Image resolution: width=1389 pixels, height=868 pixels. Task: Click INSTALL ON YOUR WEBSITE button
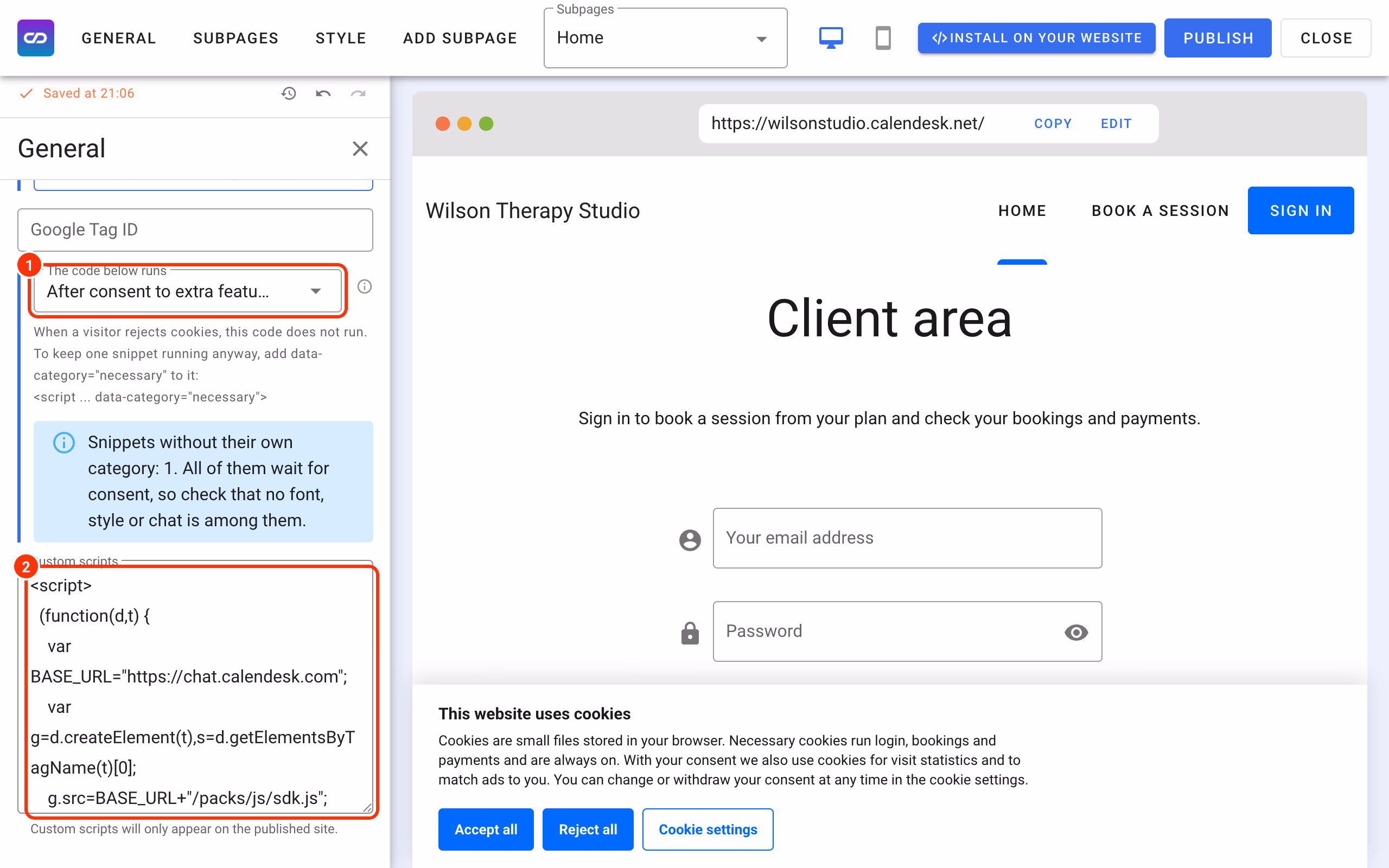1036,38
